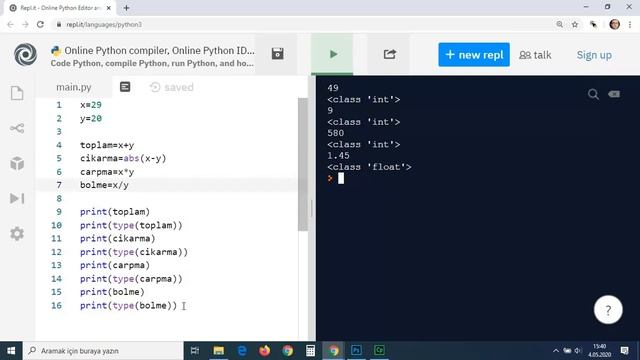Open Microsoft Edge from the taskbar
This screenshot has height=360, width=640.
click(242, 351)
